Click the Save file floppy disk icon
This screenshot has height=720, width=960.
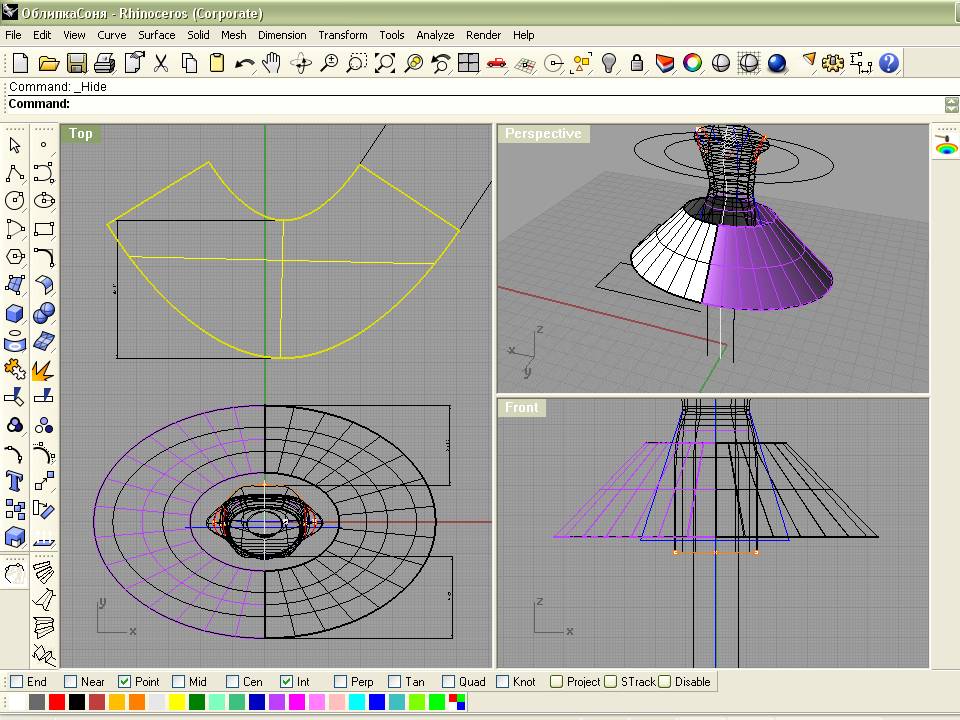click(76, 63)
